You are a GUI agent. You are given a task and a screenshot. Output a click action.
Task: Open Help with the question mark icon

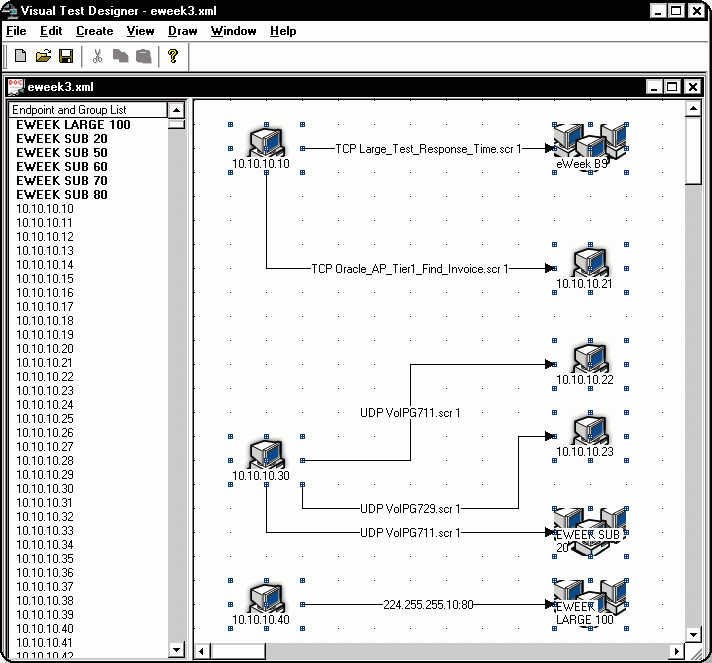click(173, 56)
